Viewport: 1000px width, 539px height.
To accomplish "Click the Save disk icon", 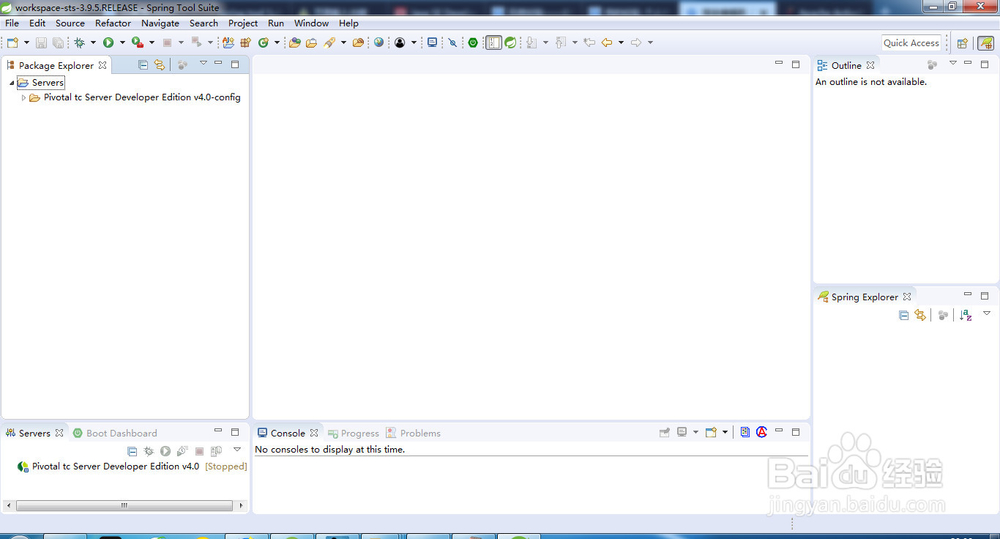I will (x=41, y=43).
